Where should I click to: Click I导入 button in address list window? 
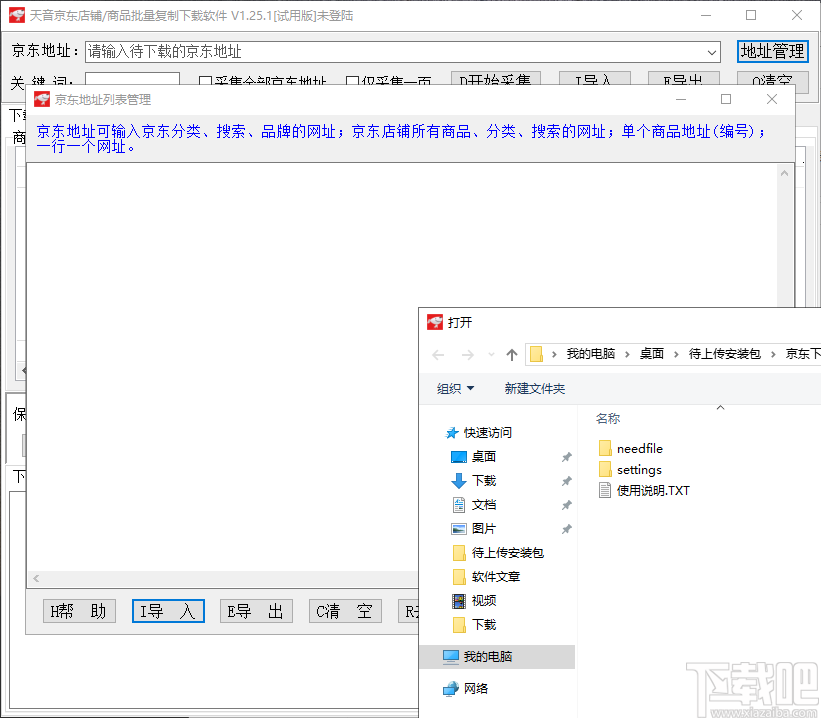[168, 611]
